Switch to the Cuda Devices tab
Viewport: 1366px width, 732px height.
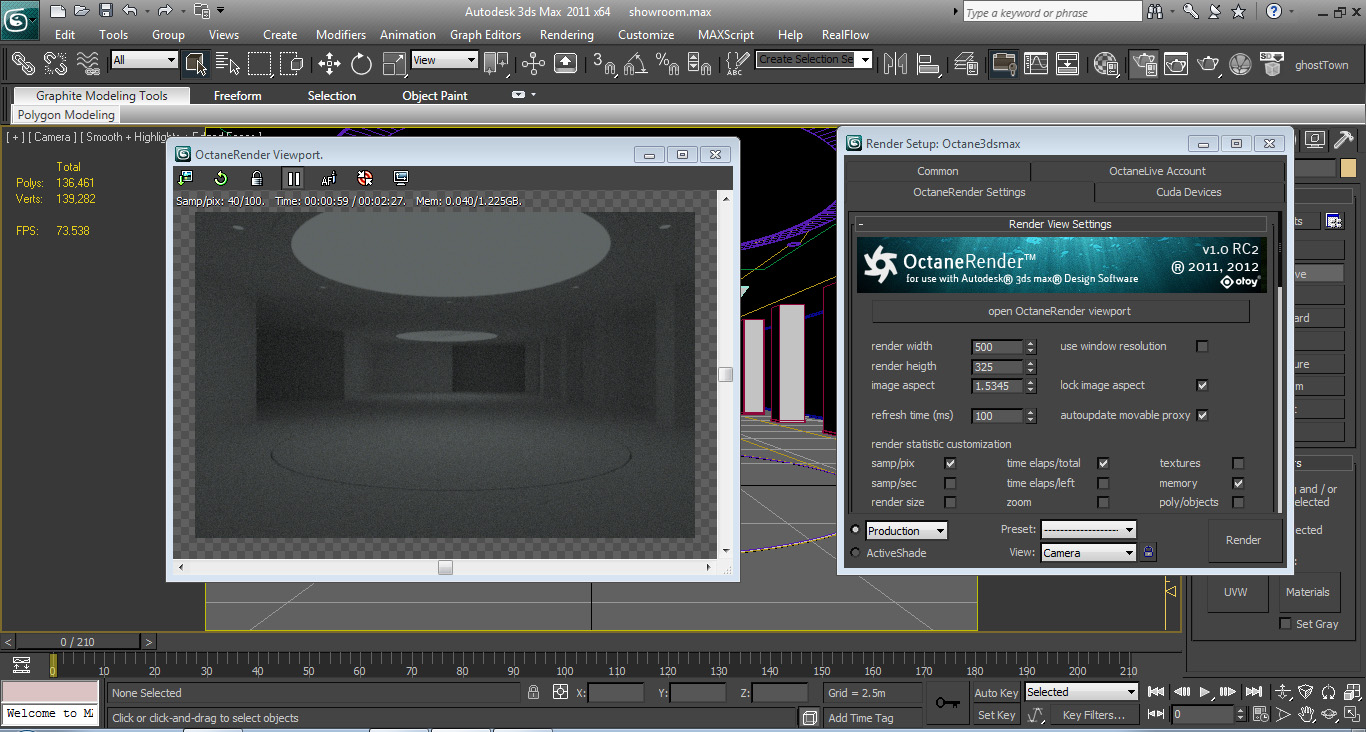point(1188,192)
